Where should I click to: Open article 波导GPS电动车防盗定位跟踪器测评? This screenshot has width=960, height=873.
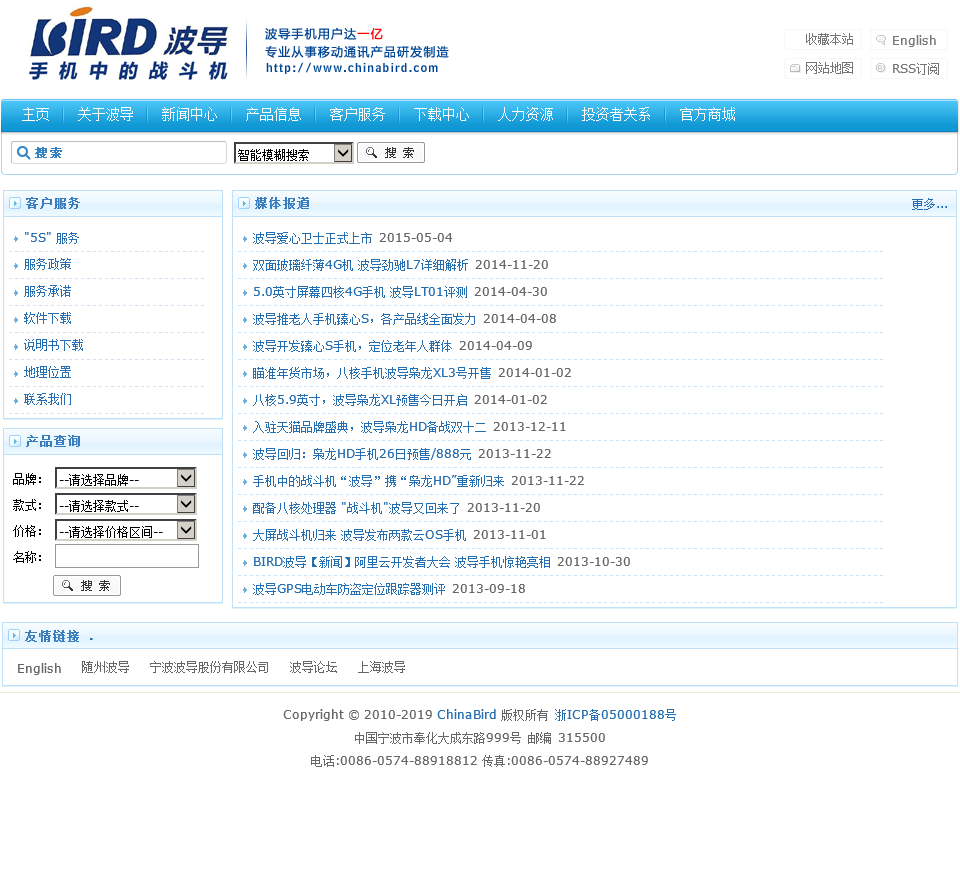(349, 588)
